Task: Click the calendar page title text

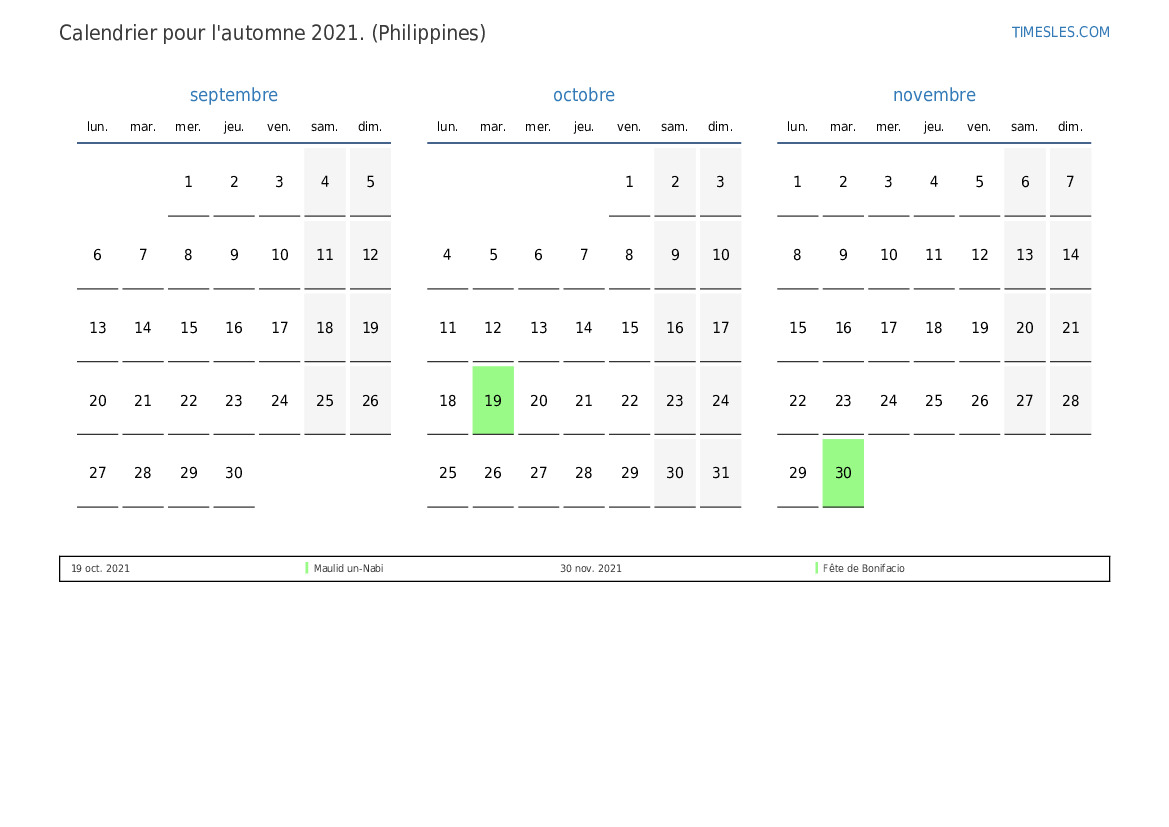Action: pyautogui.click(x=272, y=33)
